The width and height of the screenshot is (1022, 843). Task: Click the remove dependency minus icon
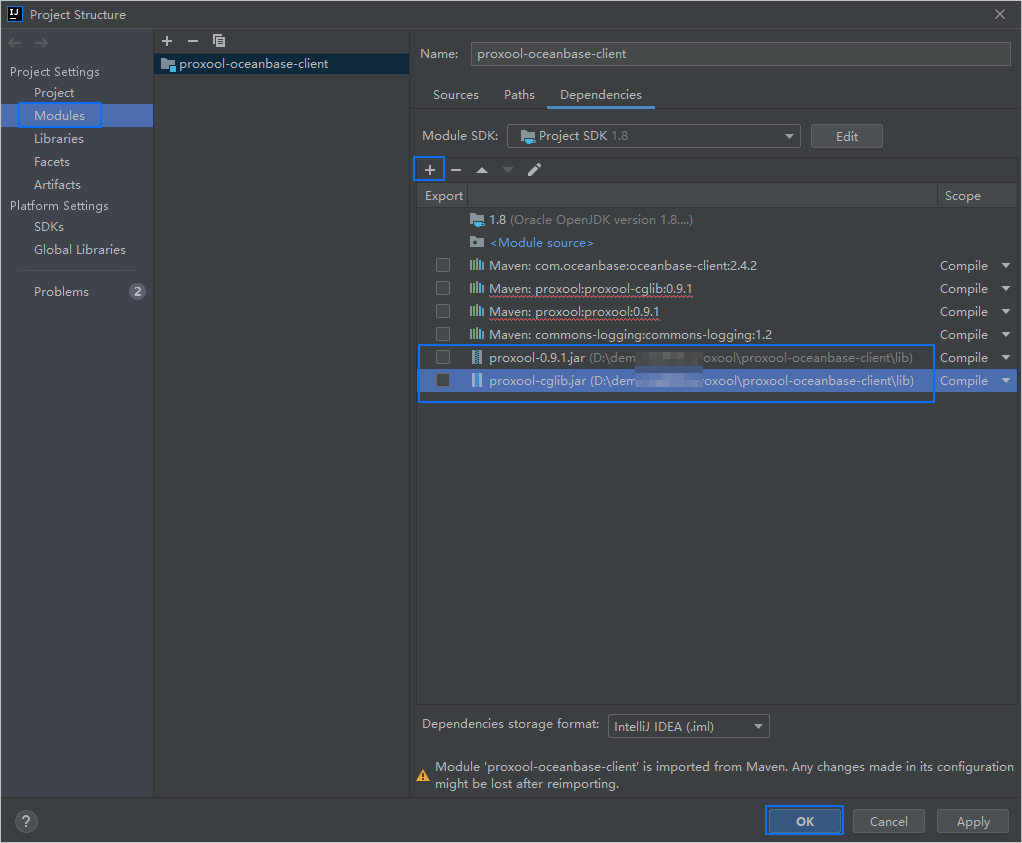pyautogui.click(x=456, y=170)
